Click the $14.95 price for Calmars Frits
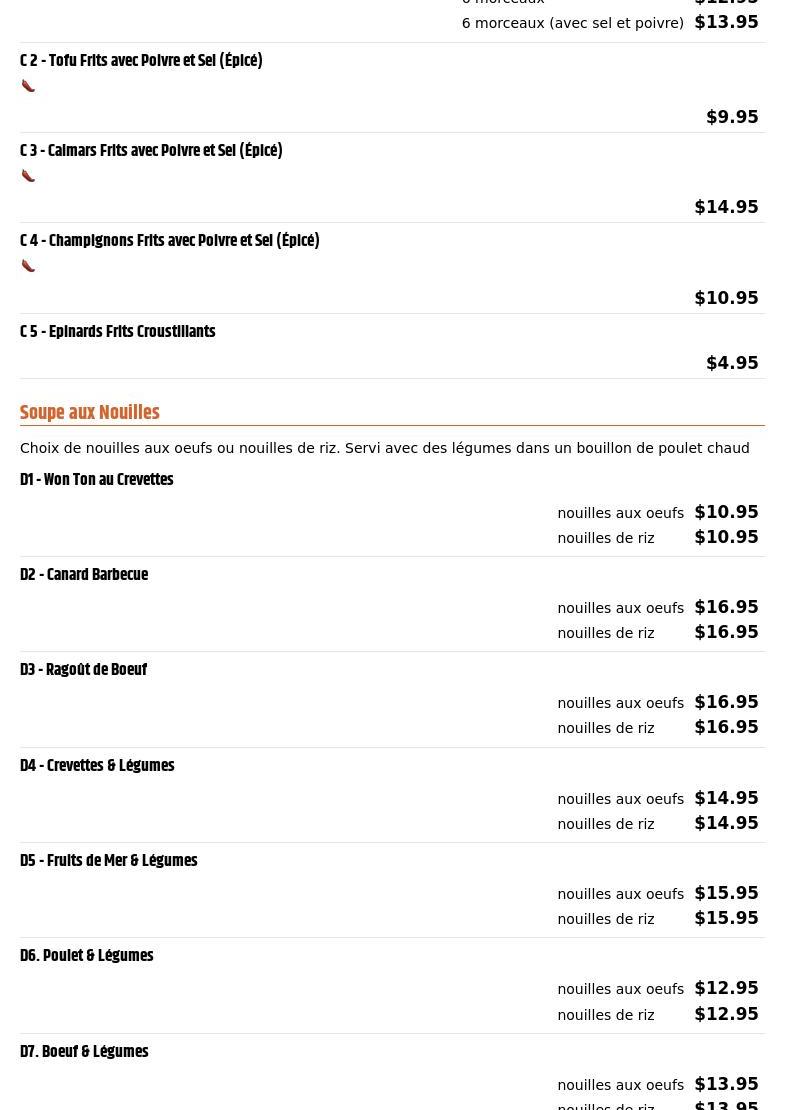The width and height of the screenshot is (785, 1110). pos(726,207)
